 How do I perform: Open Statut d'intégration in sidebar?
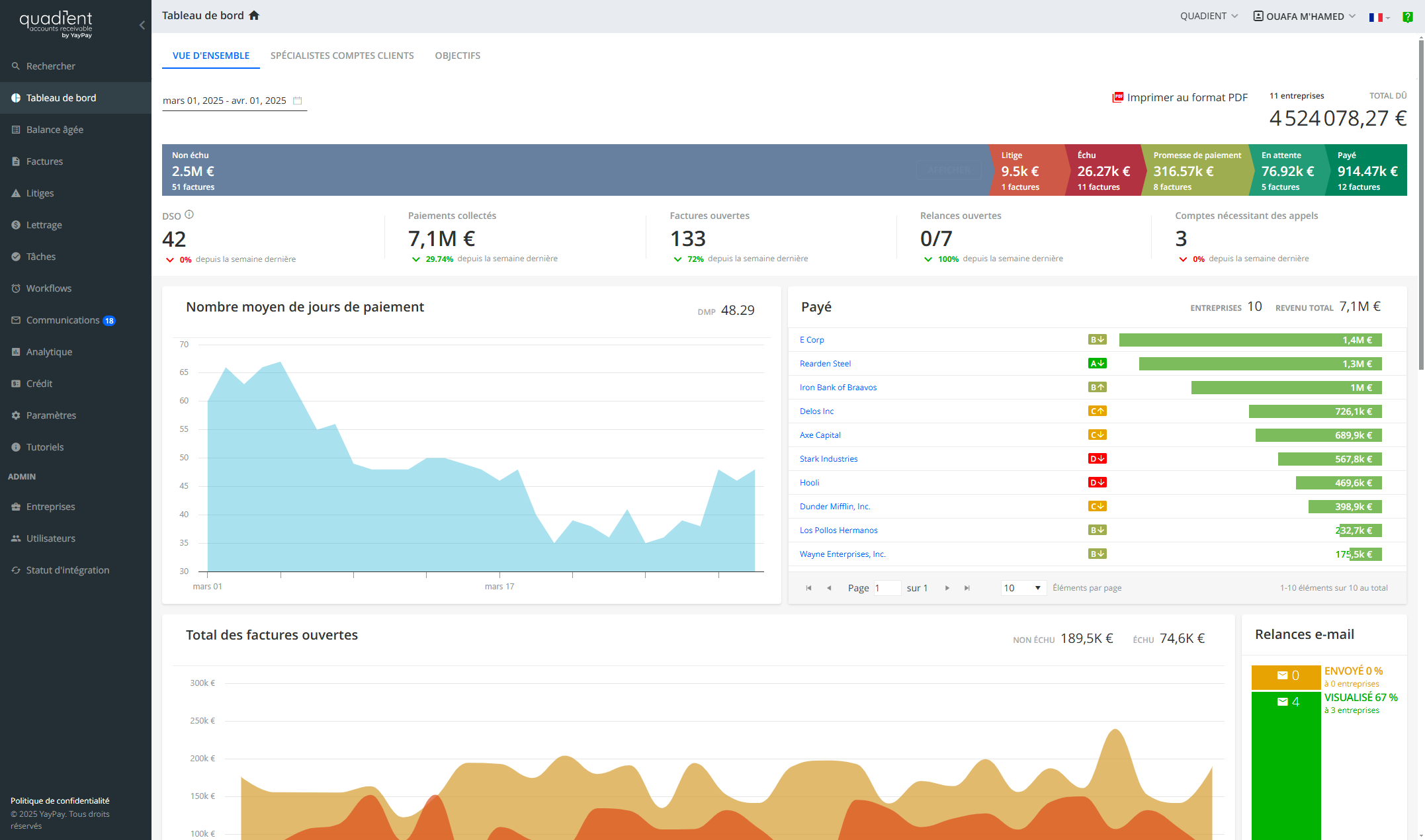click(67, 570)
